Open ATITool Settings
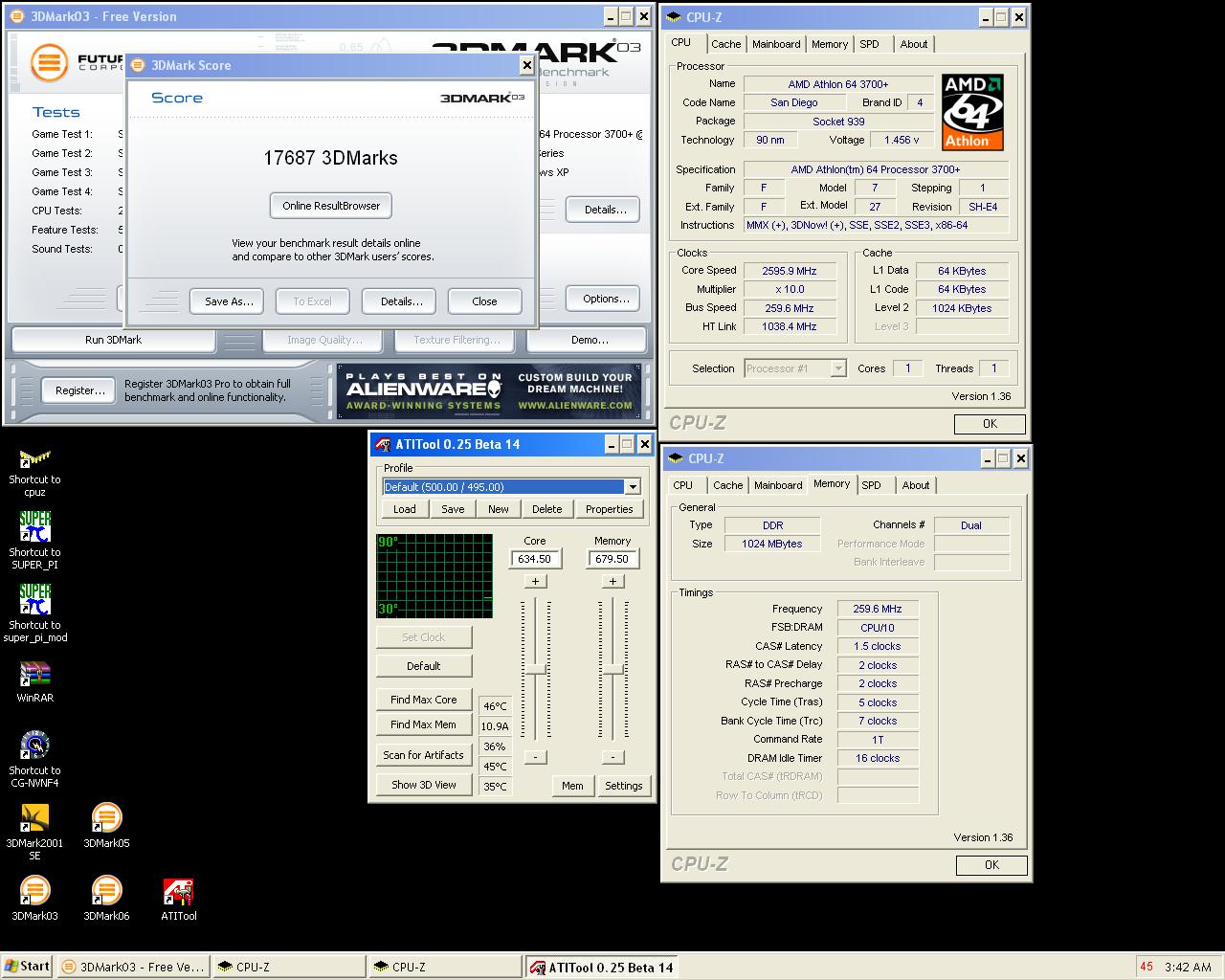Viewport: 1225px width, 980px height. pos(623,786)
